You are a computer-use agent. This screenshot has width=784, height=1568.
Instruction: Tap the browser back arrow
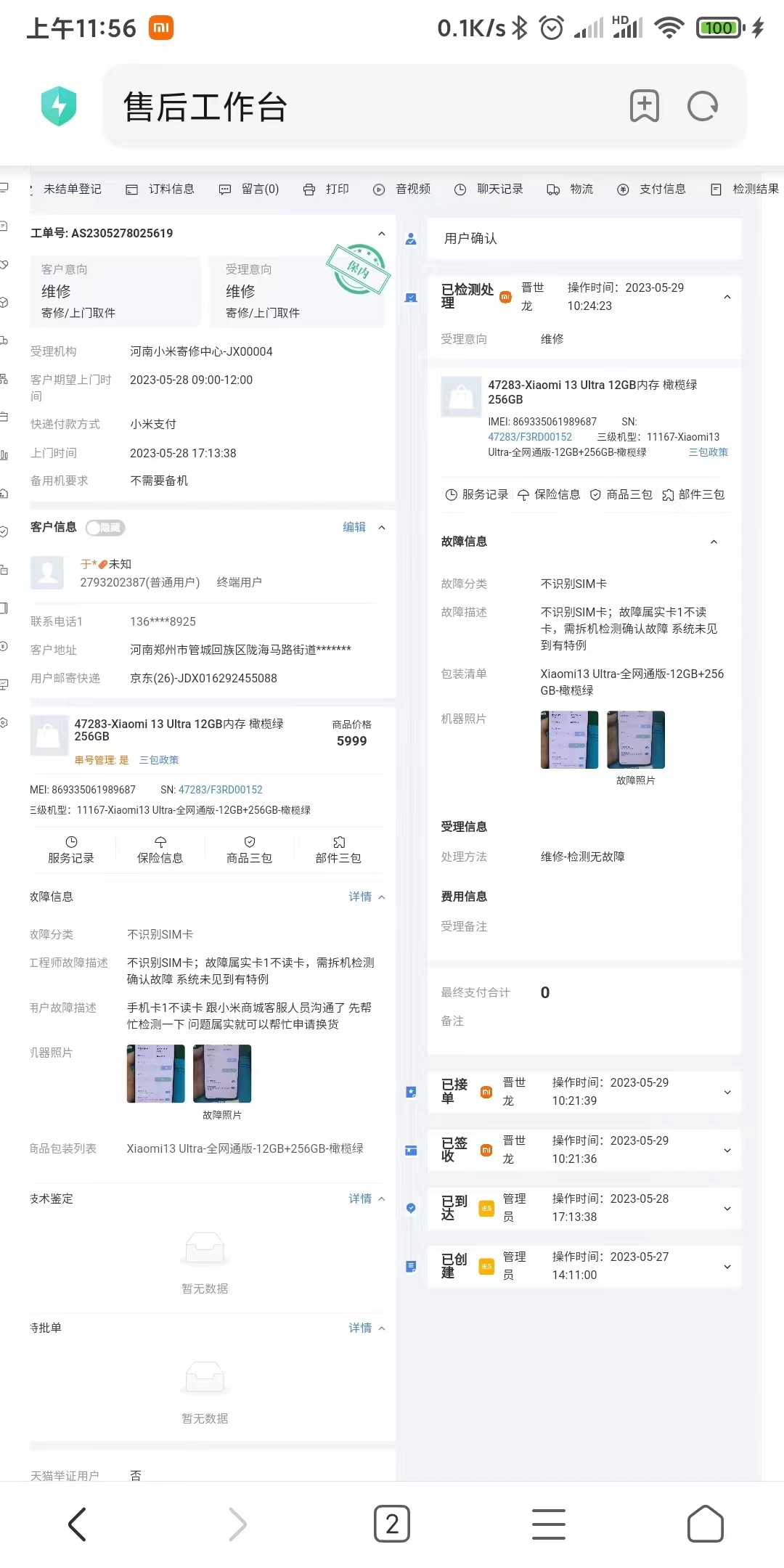pyautogui.click(x=77, y=1524)
